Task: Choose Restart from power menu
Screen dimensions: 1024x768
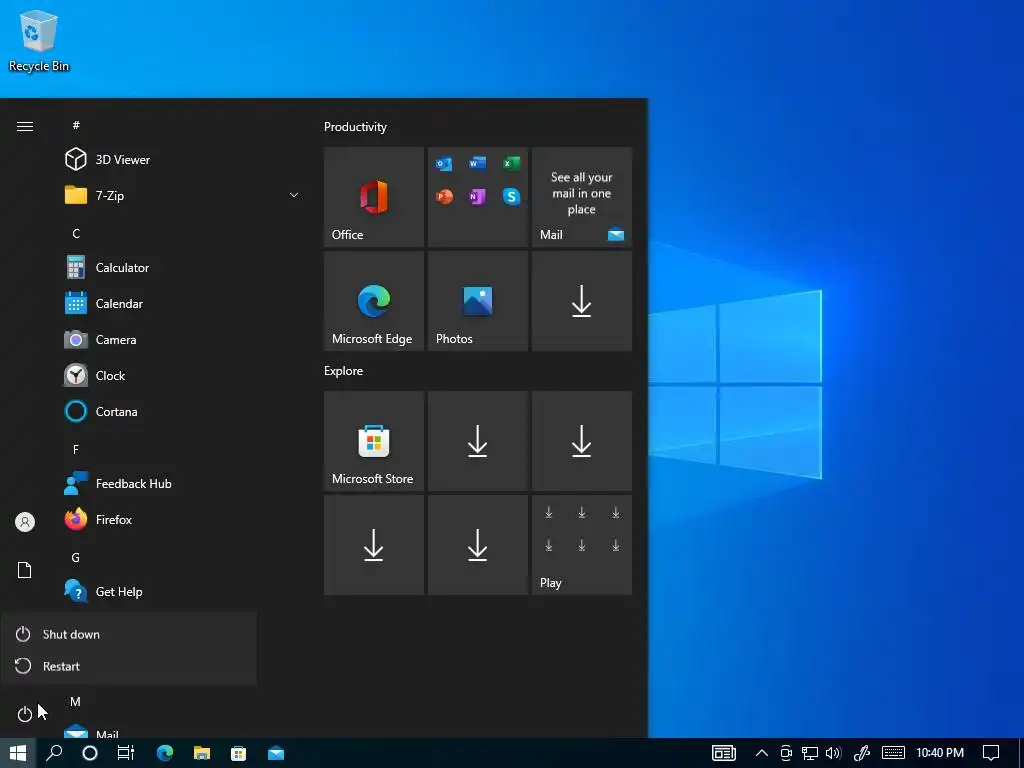Action: pos(129,666)
